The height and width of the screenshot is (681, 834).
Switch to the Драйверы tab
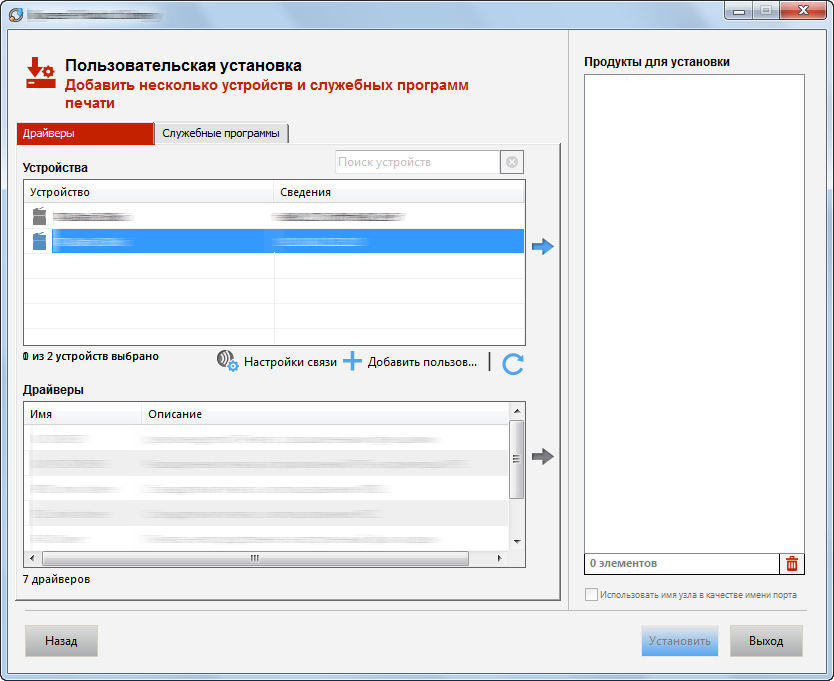(x=85, y=134)
